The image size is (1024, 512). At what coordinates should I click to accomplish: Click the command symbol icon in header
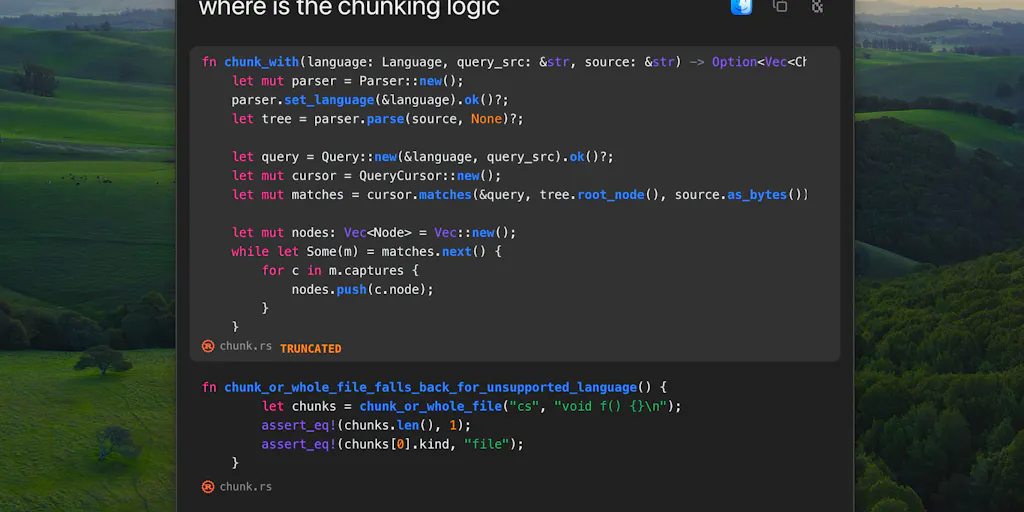tap(817, 6)
